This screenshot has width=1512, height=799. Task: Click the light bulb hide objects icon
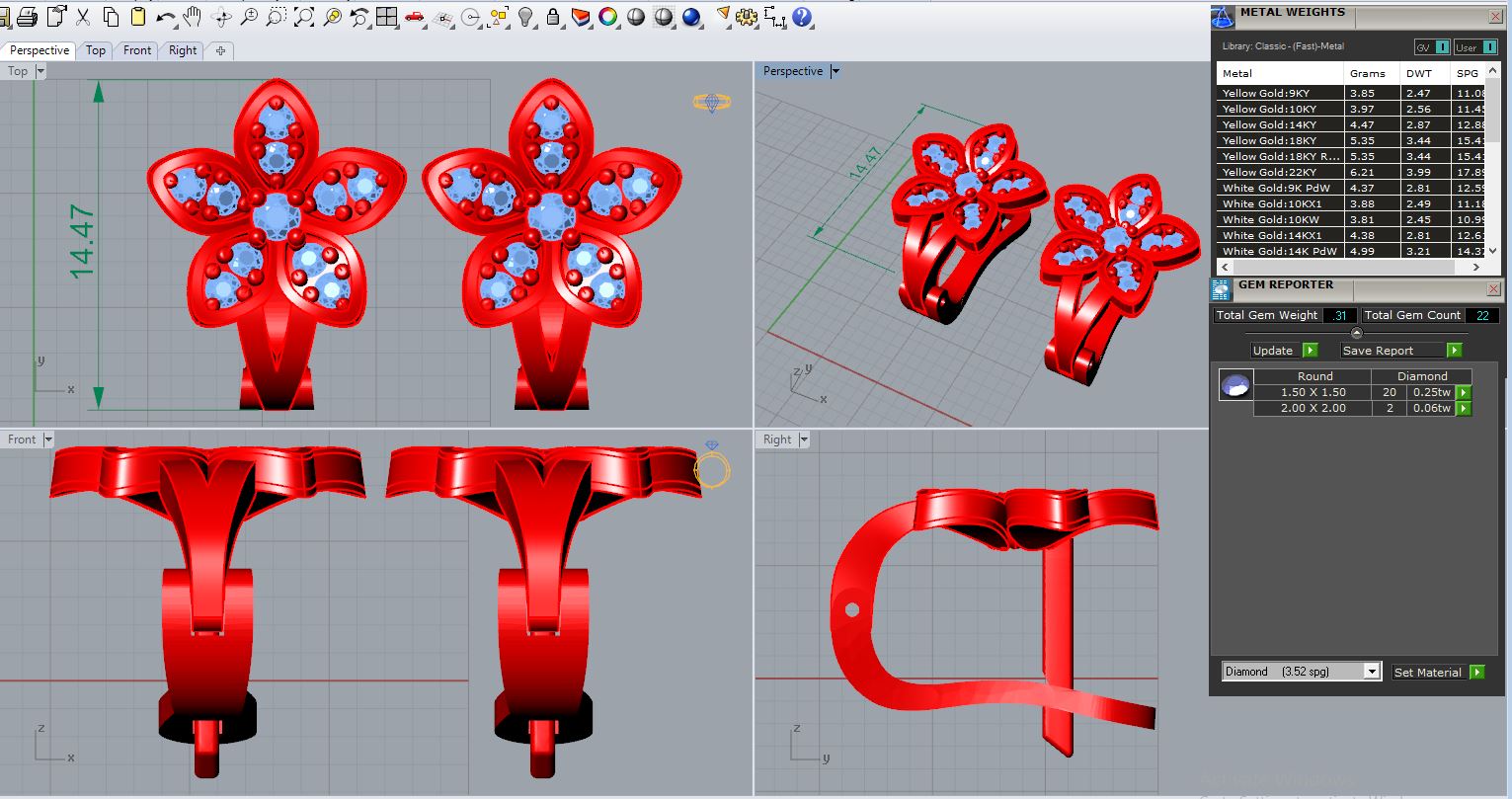pos(526,17)
